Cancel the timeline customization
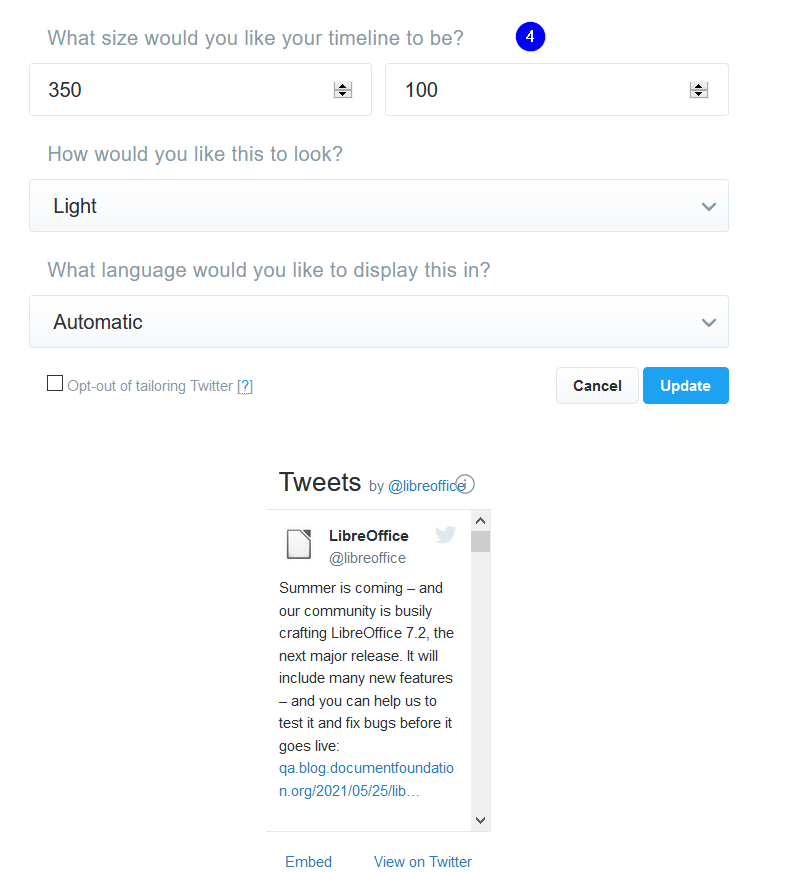The height and width of the screenshot is (872, 791). coord(597,385)
